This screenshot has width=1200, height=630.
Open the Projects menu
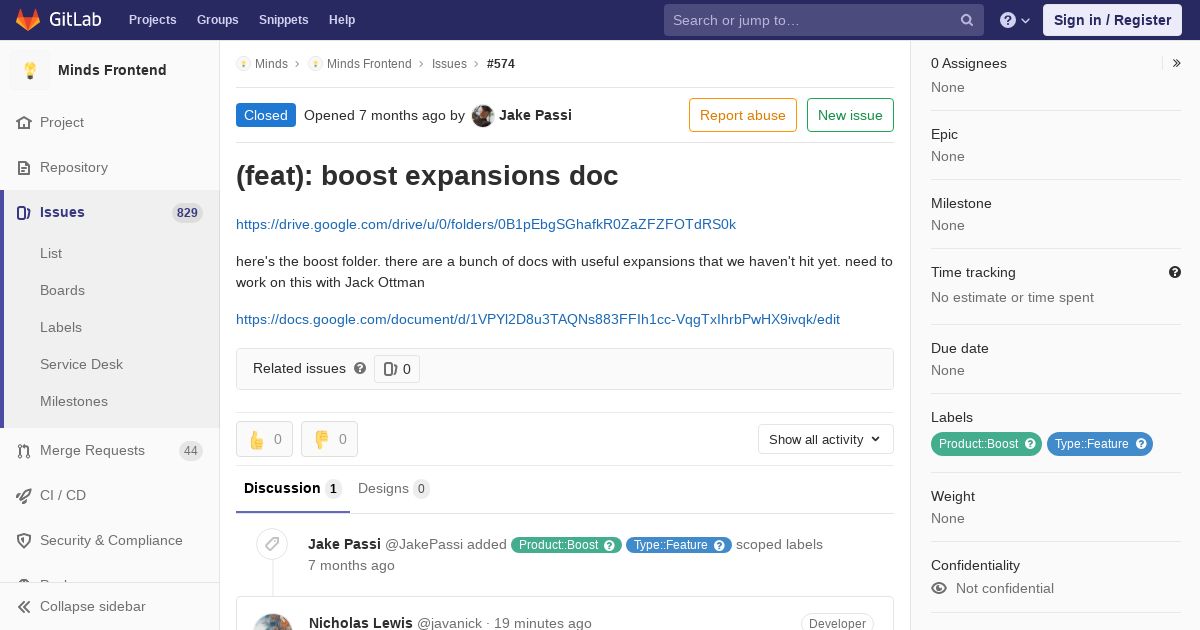click(x=153, y=20)
